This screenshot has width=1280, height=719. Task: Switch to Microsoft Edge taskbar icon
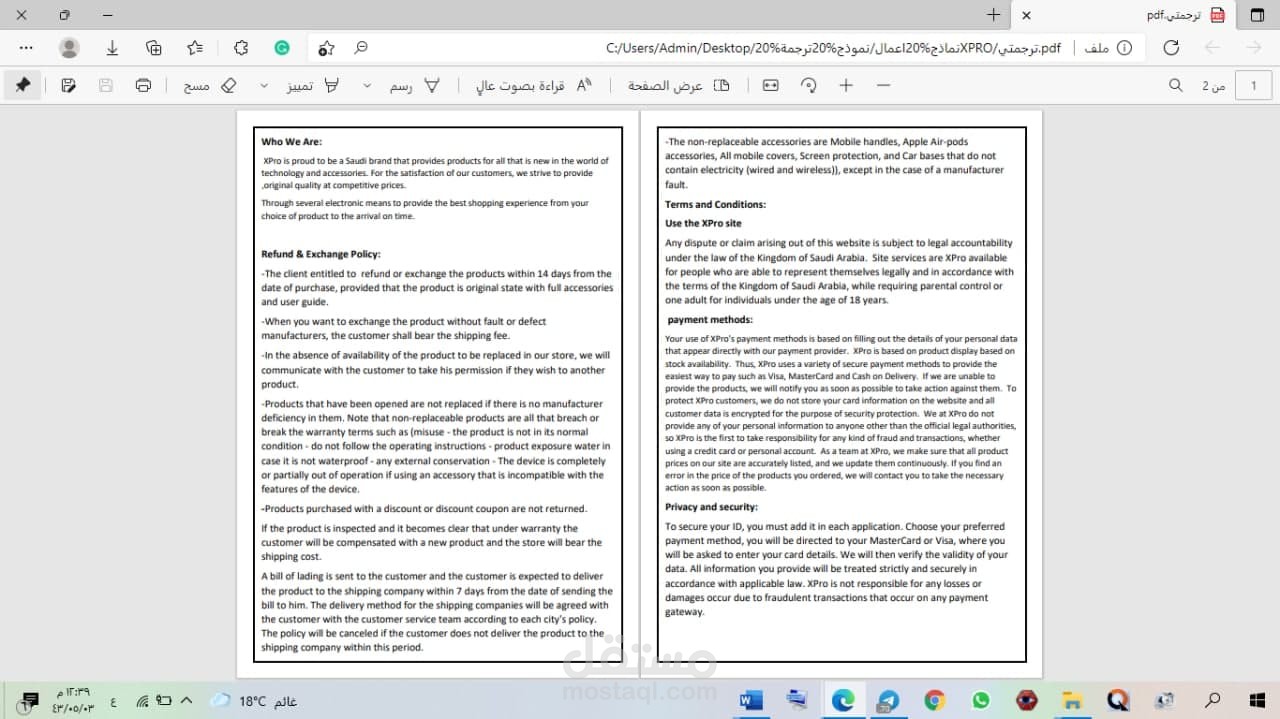[843, 700]
